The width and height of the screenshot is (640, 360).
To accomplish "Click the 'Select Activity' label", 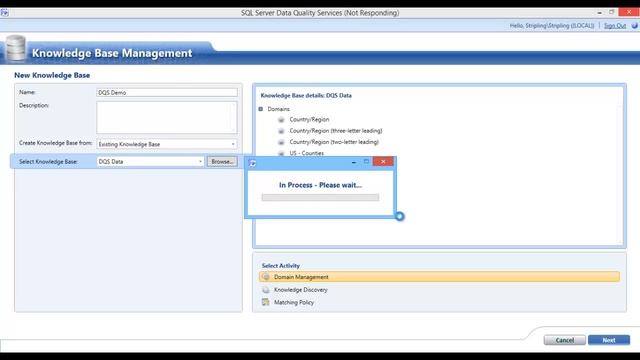I will (281, 266).
